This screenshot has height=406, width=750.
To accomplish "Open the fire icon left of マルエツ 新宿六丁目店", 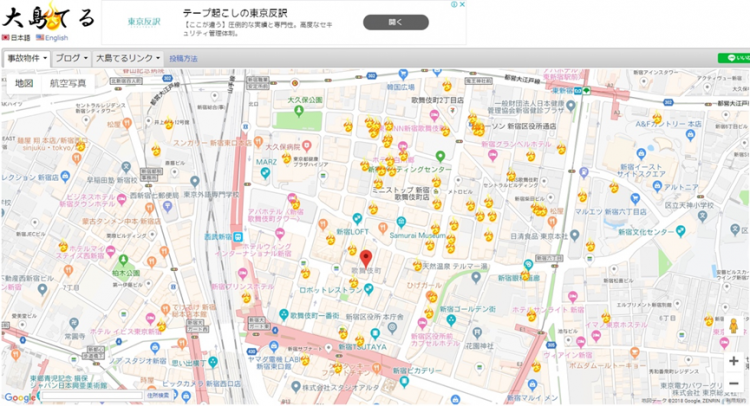I will 582,195.
